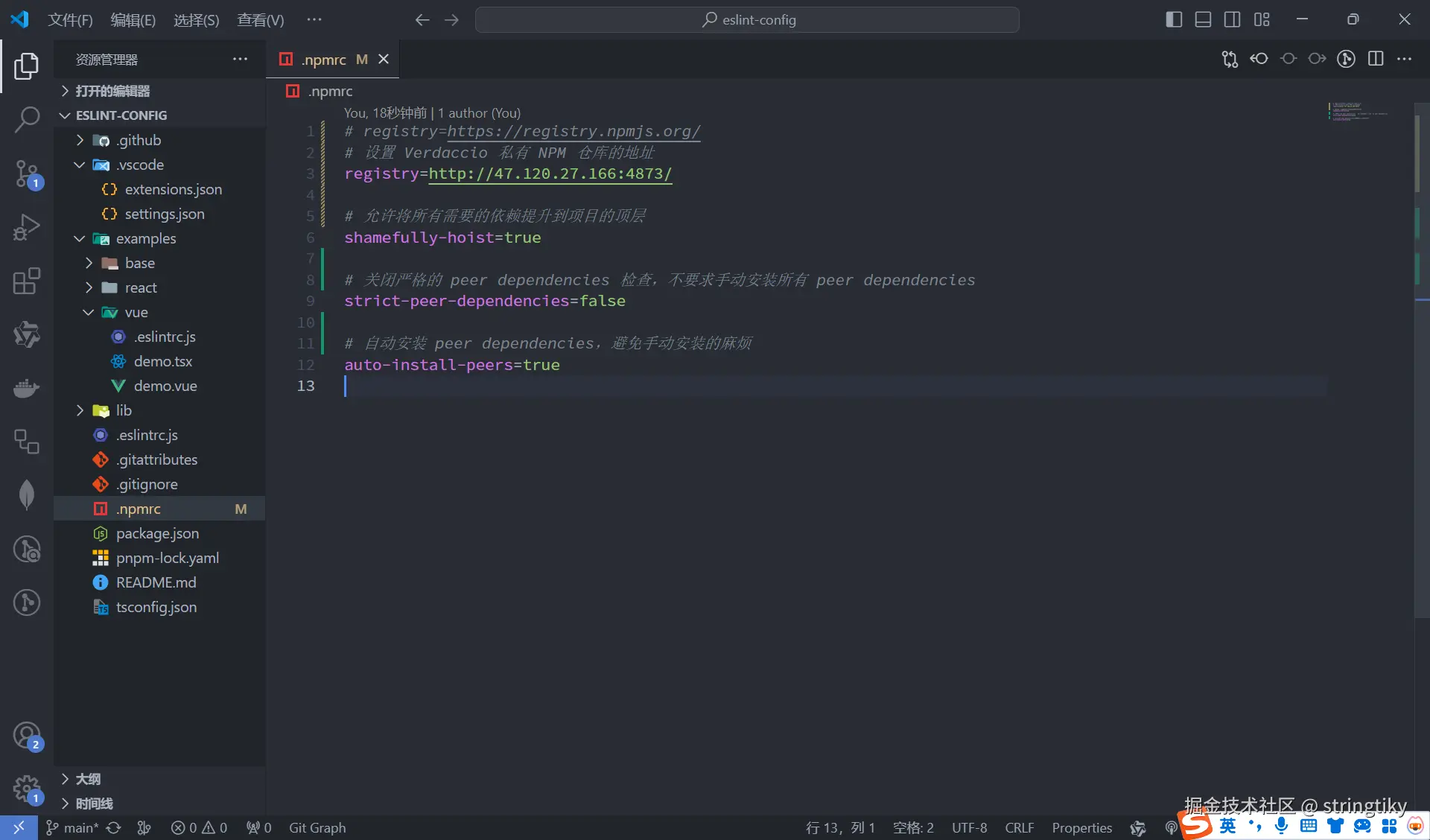Toggle the primary sidebar layout button

coord(1174,19)
